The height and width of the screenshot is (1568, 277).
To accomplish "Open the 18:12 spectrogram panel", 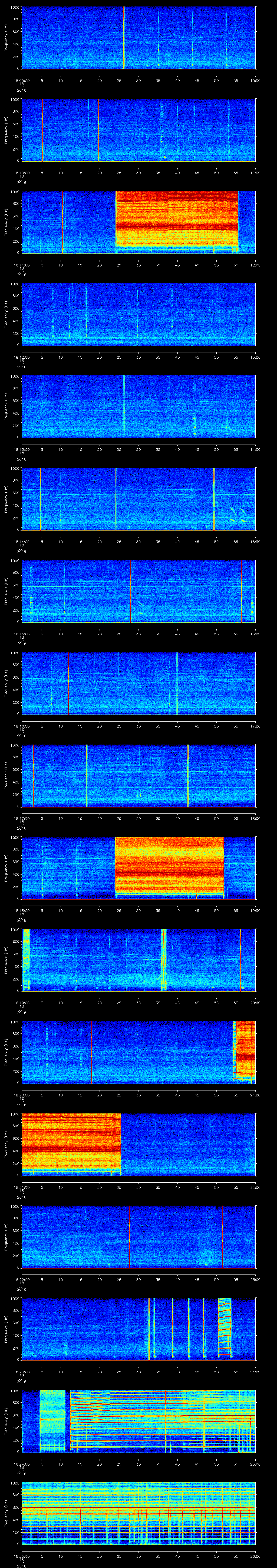I will (x=138, y=314).
